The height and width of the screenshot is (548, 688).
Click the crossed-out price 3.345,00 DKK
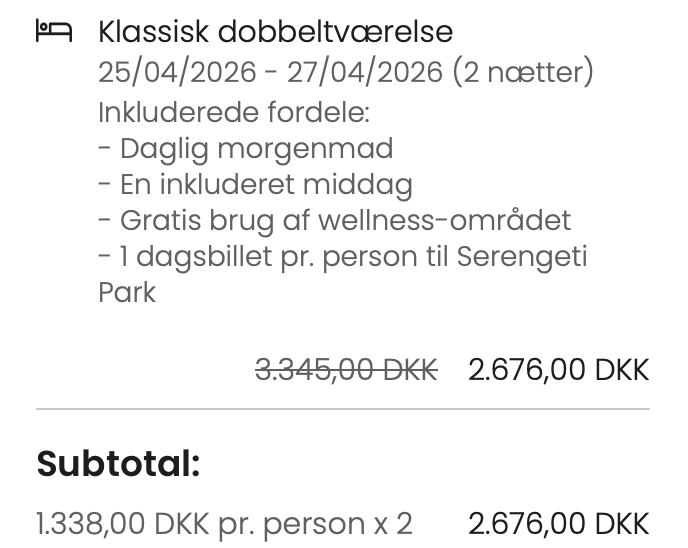pyautogui.click(x=346, y=370)
